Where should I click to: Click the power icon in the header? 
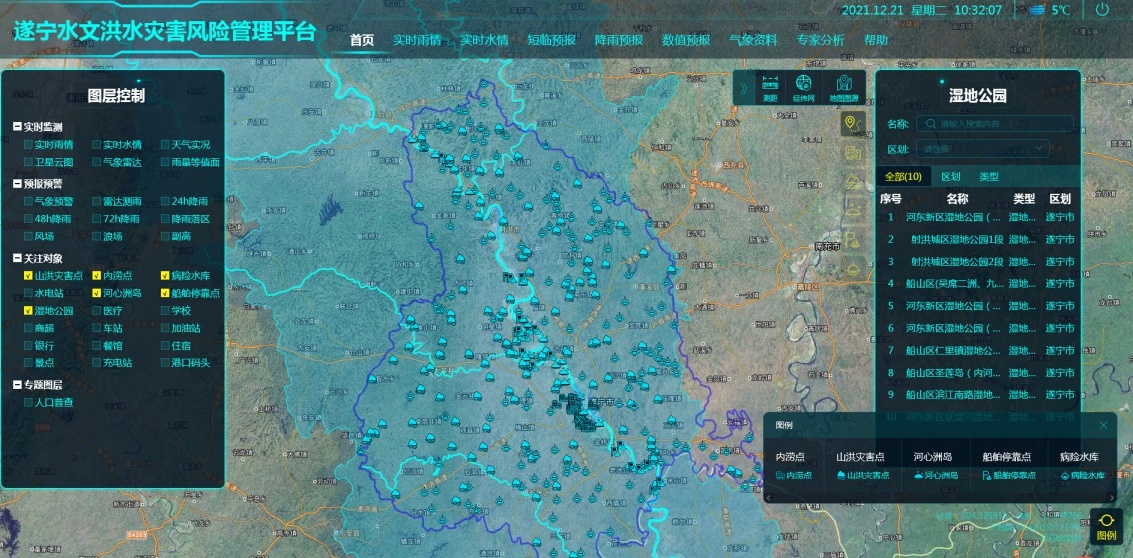(1102, 10)
